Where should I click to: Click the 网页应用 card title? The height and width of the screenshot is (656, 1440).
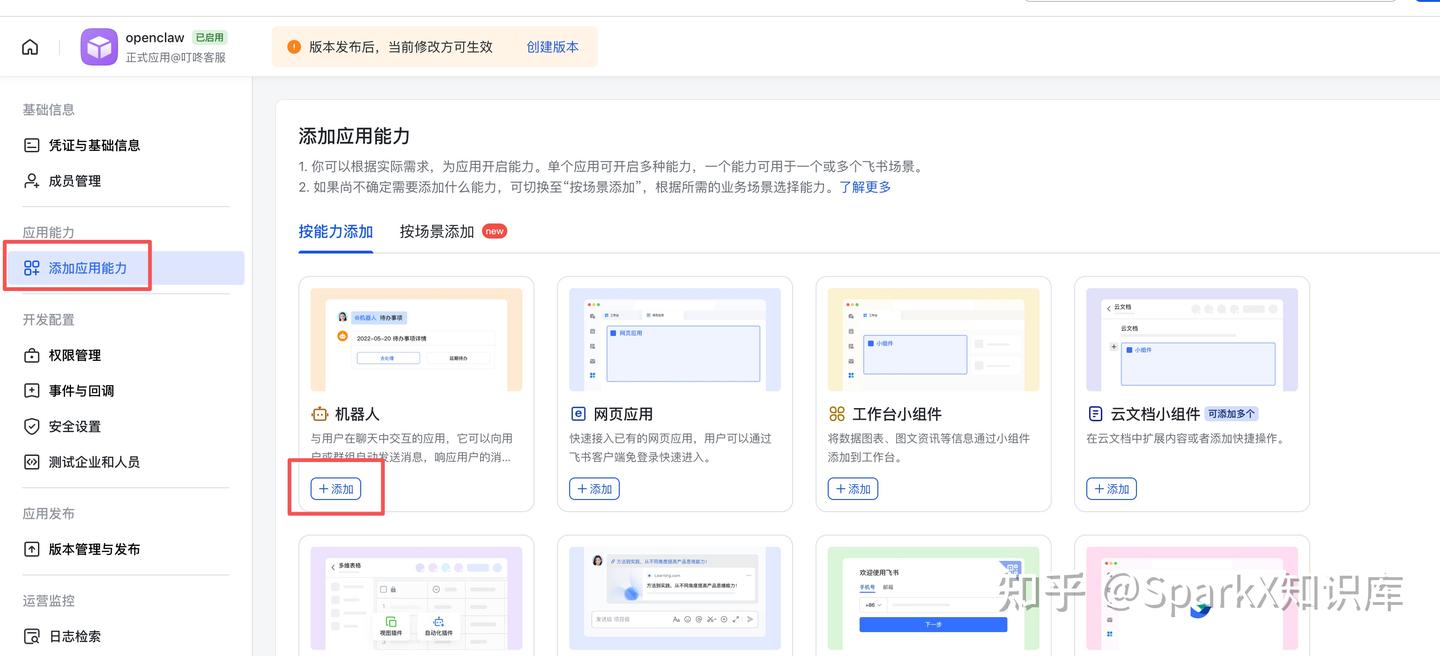(x=623, y=414)
